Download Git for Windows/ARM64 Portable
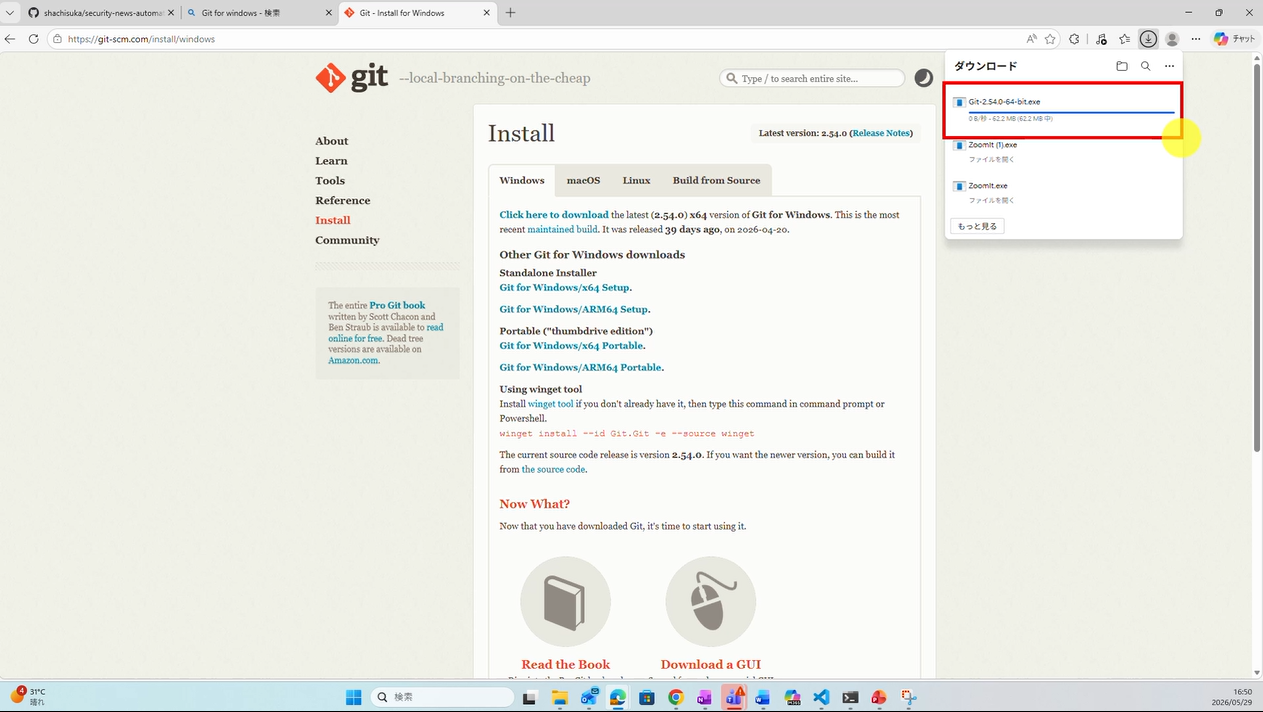Viewport: 1263px width, 712px height. [582, 368]
